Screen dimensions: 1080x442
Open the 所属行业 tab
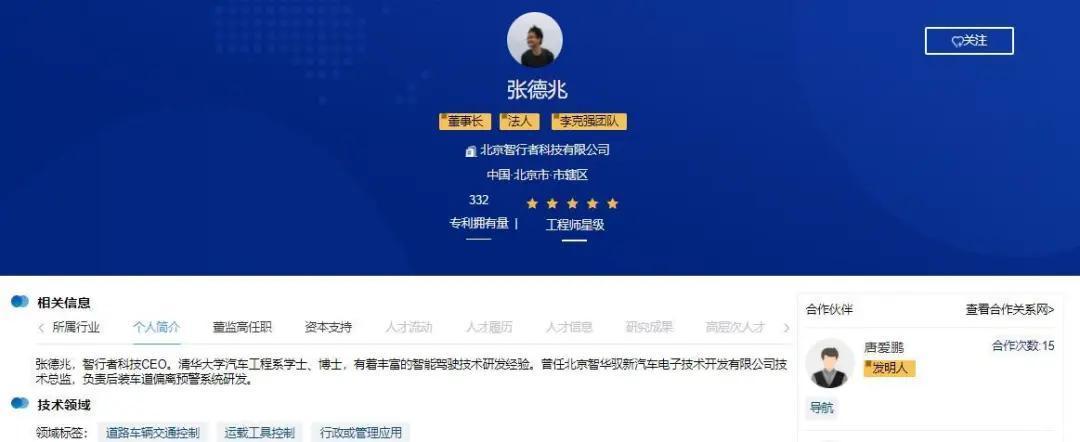[x=76, y=327]
